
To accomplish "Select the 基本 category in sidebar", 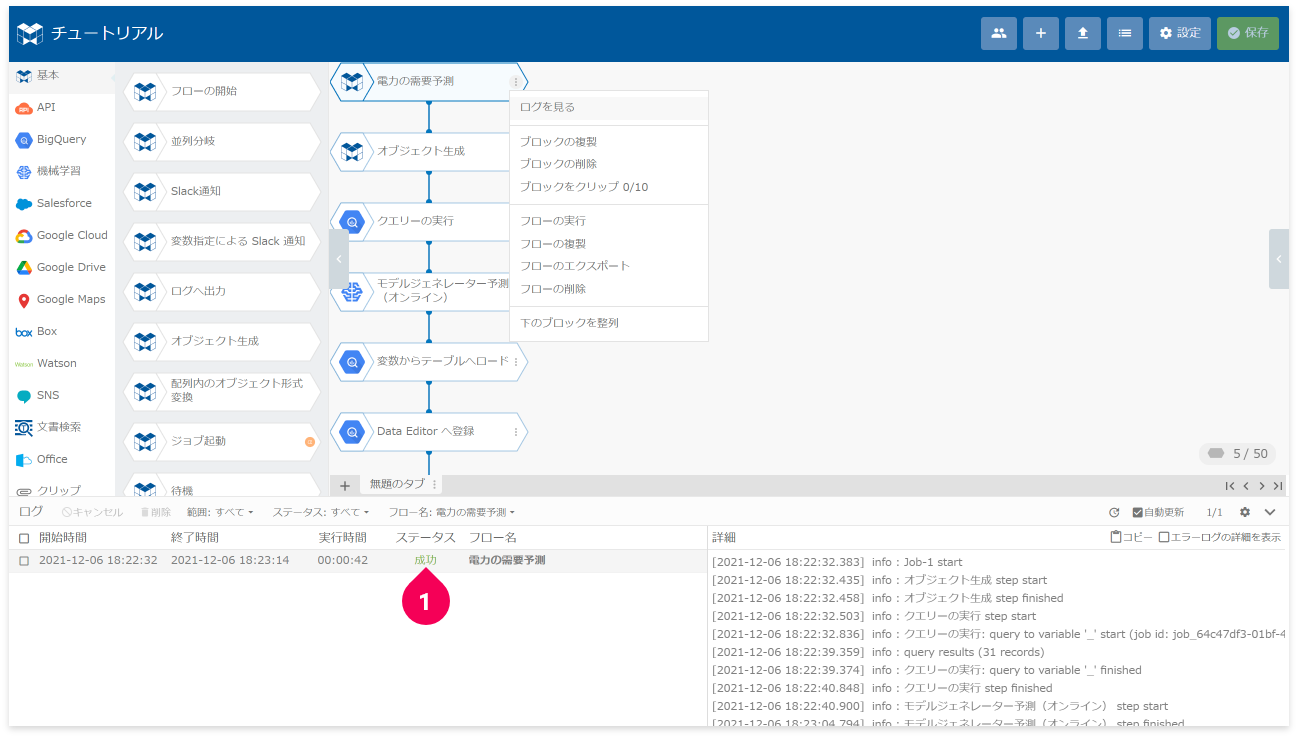I will (x=62, y=75).
